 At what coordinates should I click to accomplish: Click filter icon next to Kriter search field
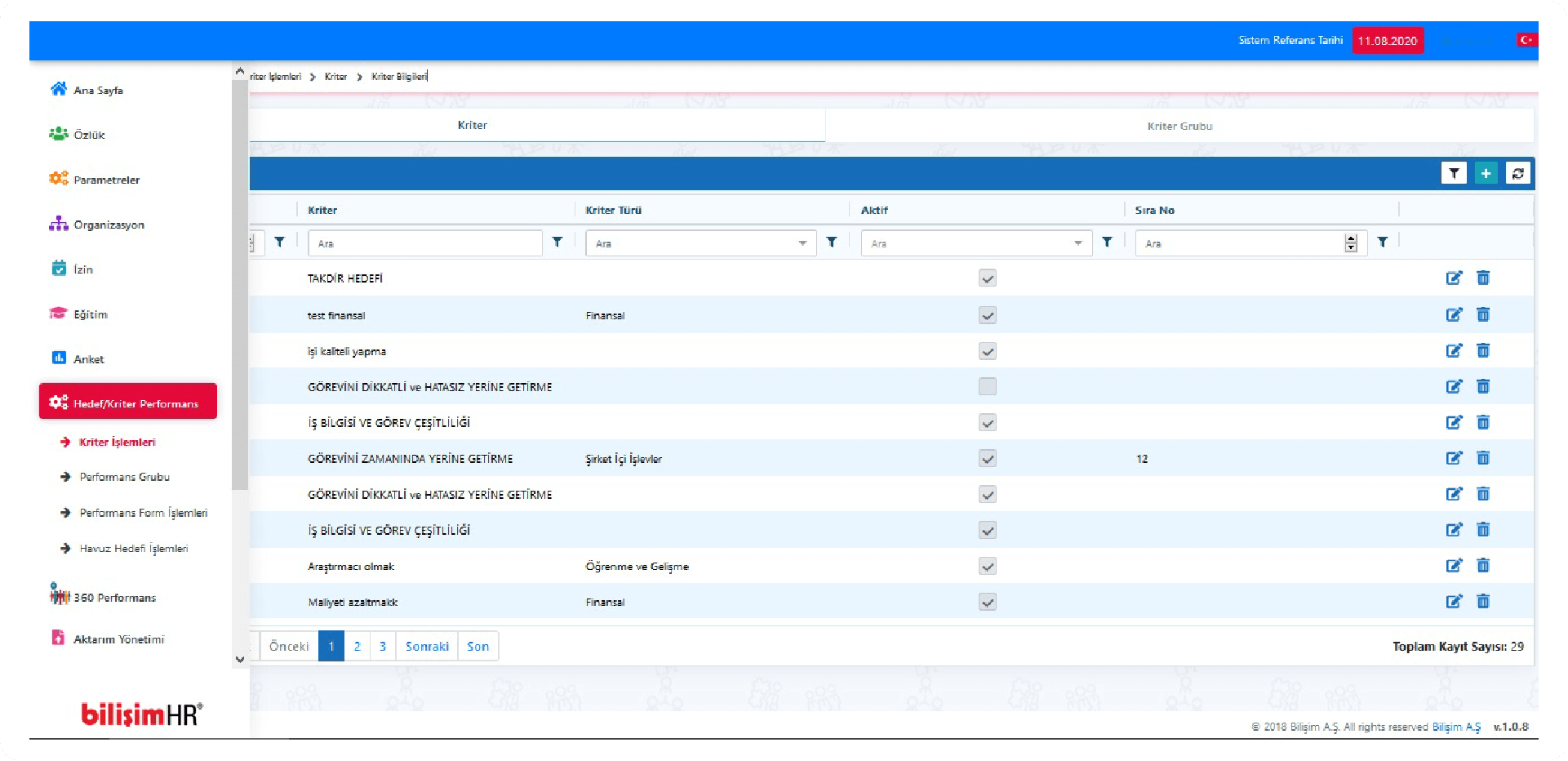(557, 243)
